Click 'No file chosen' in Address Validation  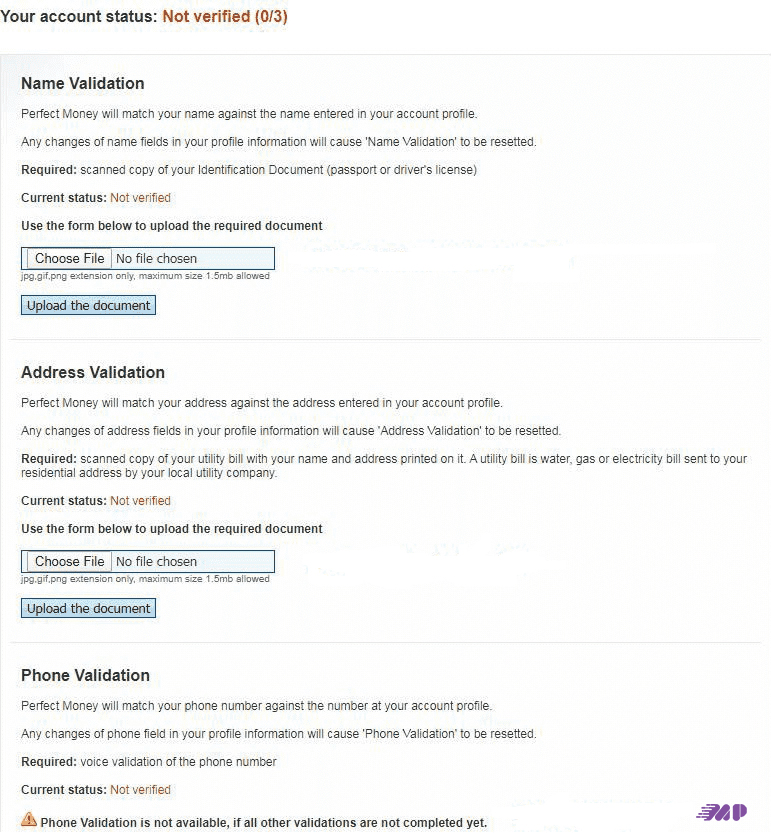[156, 561]
